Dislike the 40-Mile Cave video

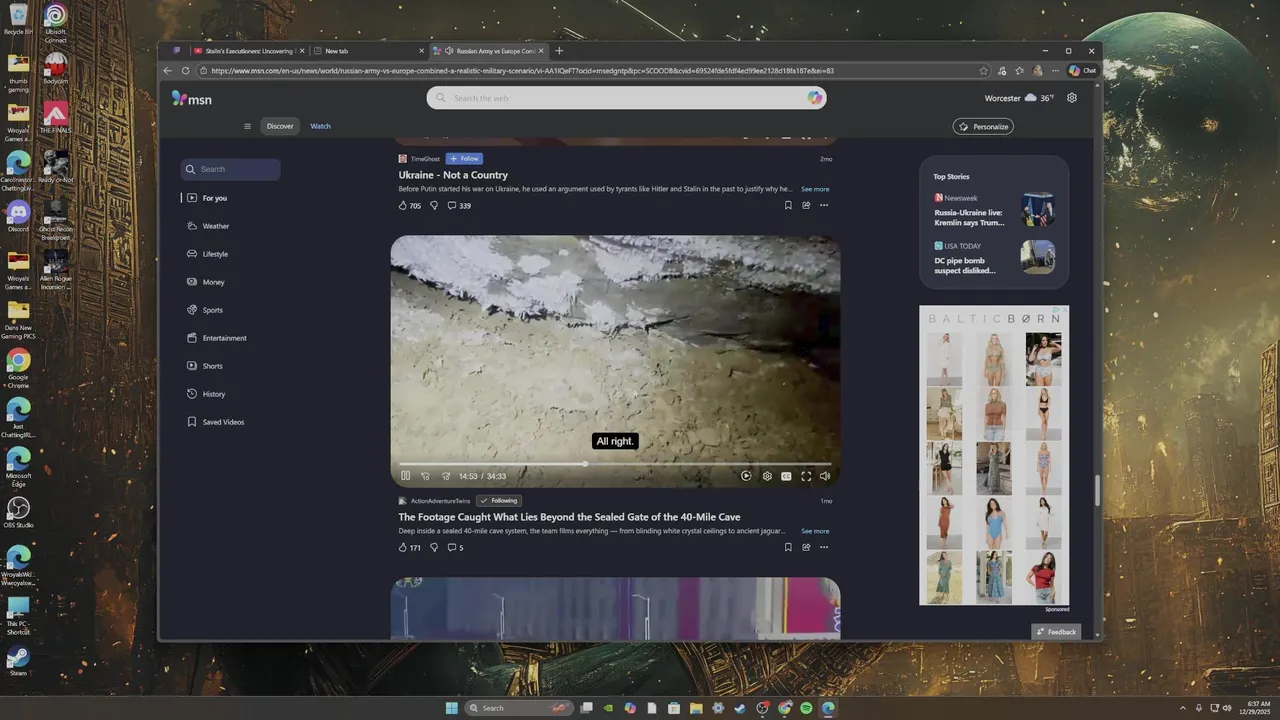434,547
